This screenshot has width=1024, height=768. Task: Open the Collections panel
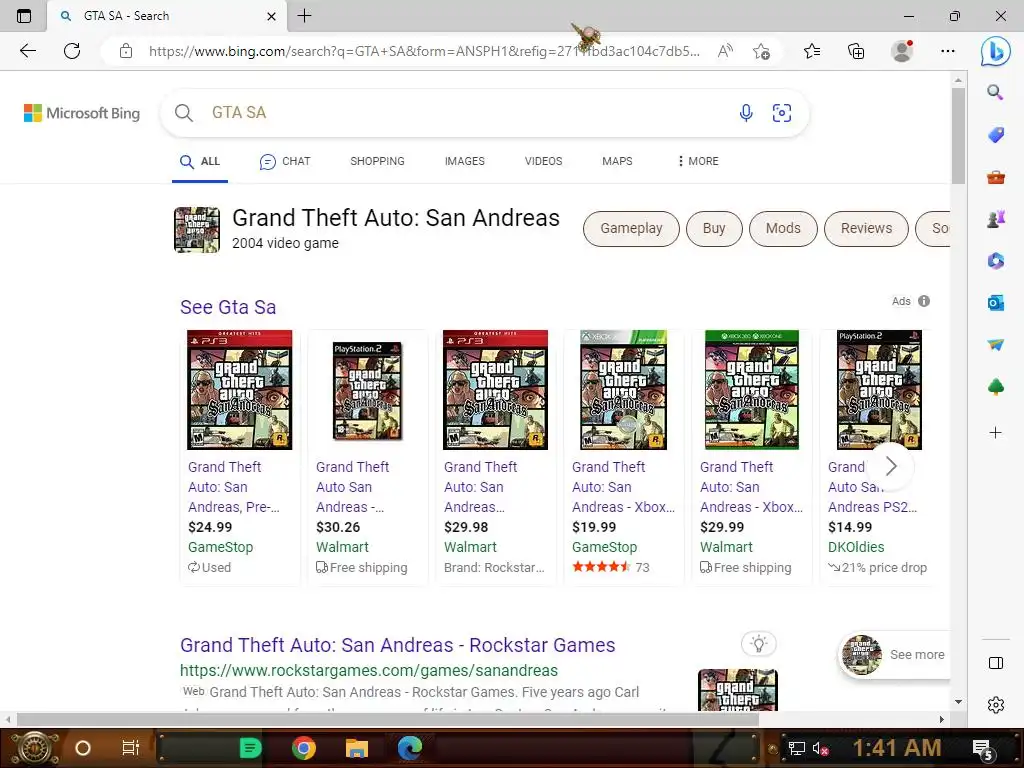(856, 51)
